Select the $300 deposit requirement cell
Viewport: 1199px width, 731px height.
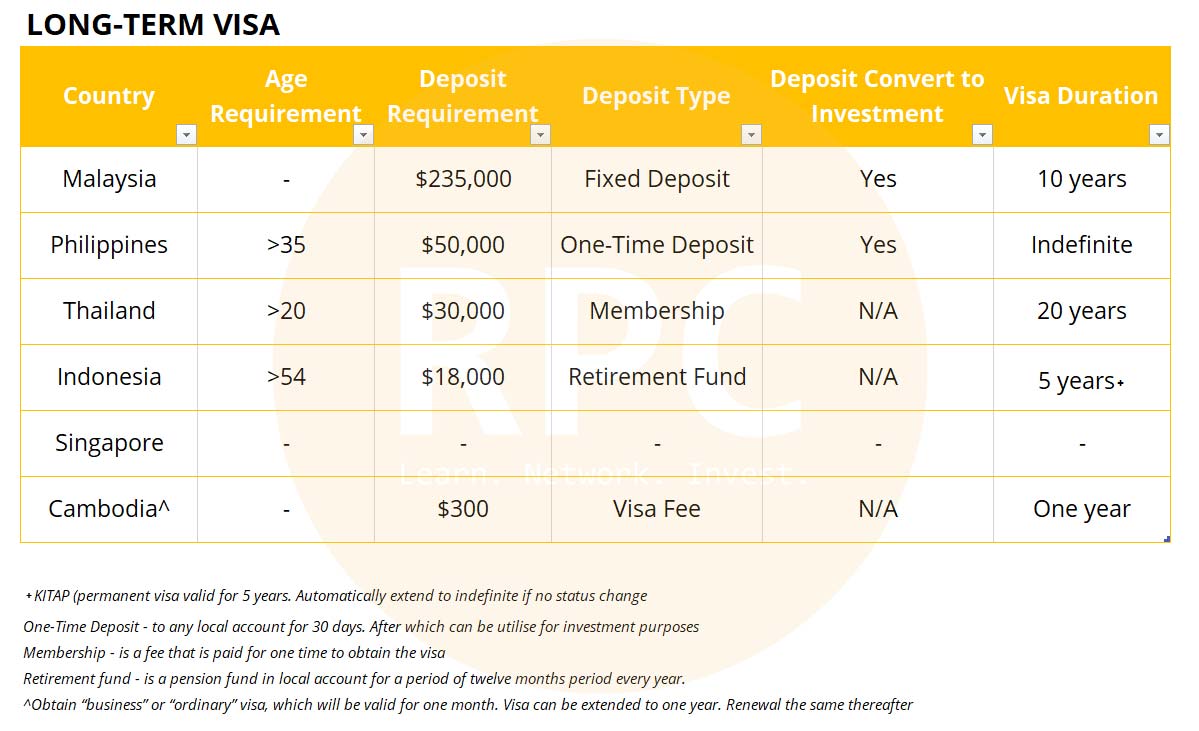pos(463,509)
